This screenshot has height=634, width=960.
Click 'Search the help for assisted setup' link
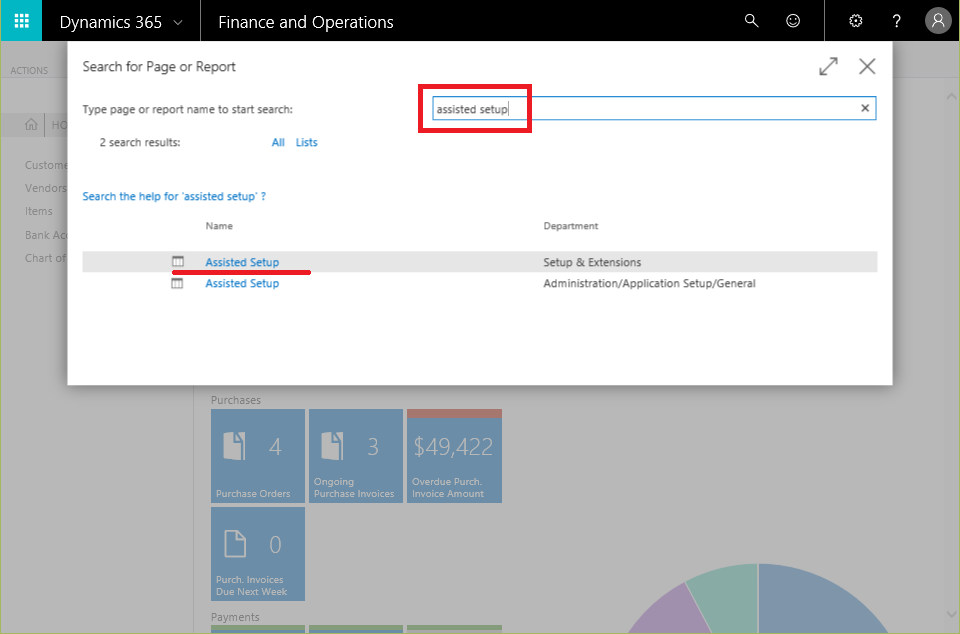174,196
